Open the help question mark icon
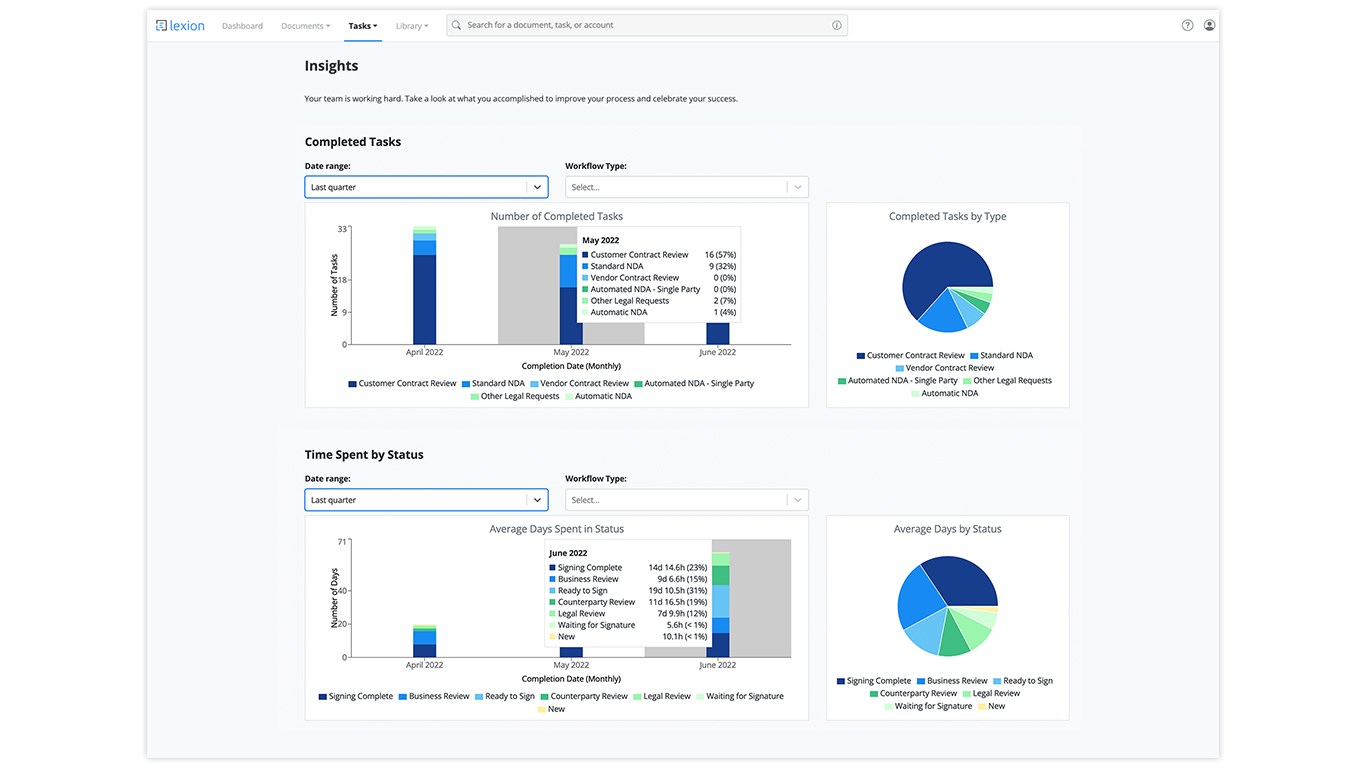 pyautogui.click(x=1187, y=25)
